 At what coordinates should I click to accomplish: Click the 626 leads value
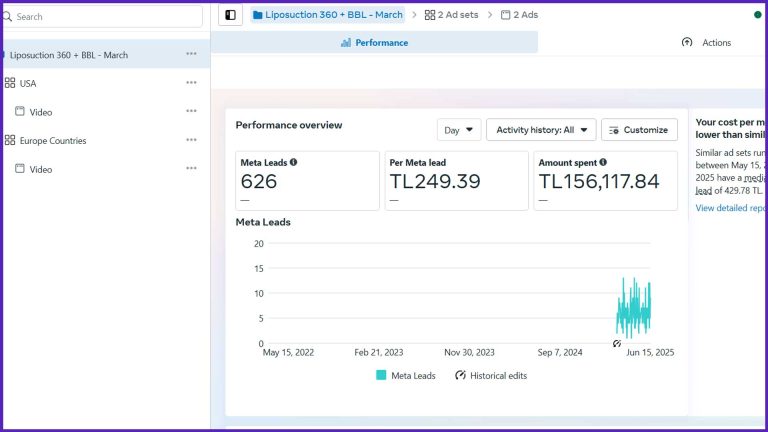(259, 182)
